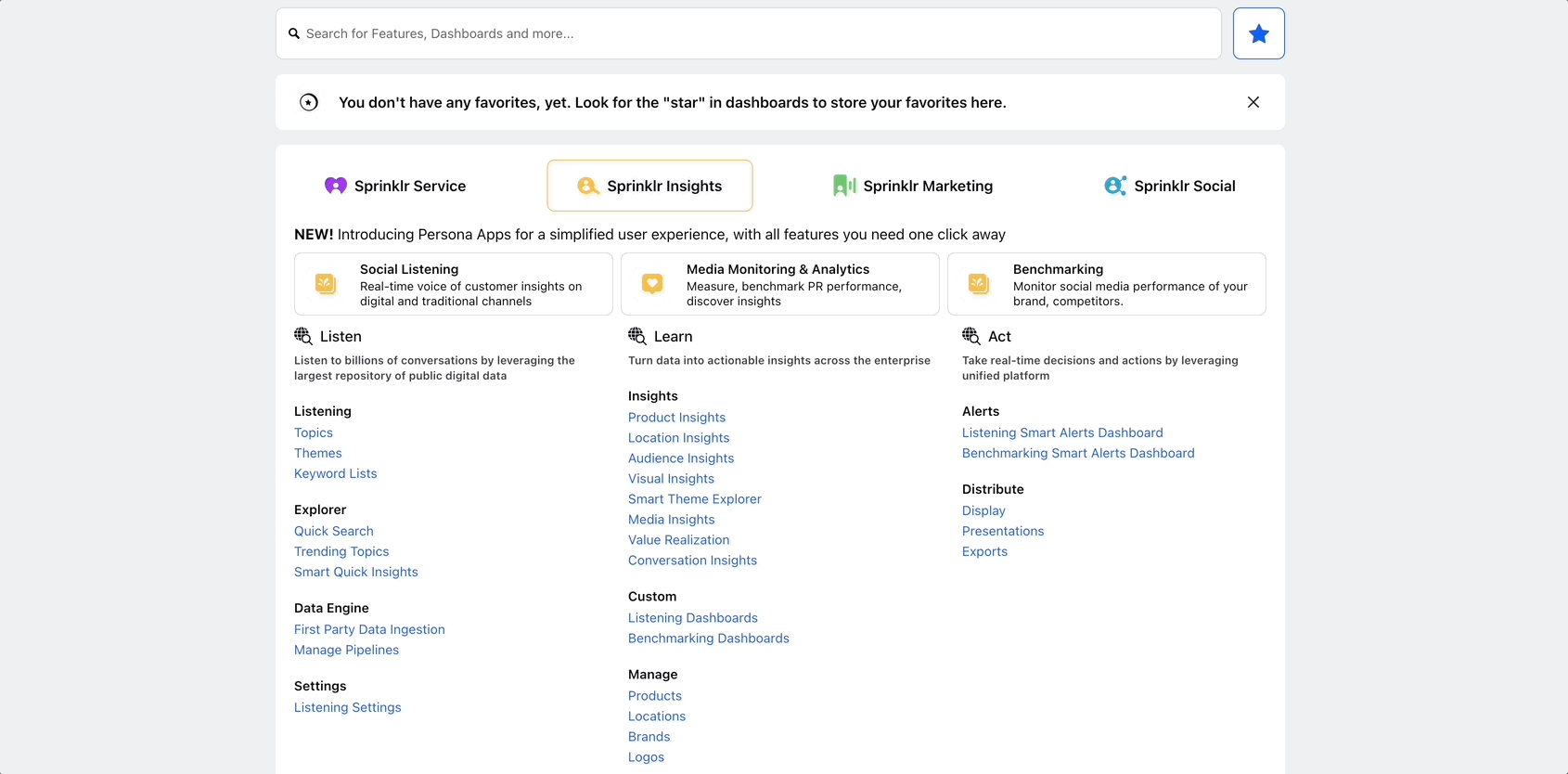Open Smart Theme Explorer
This screenshot has height=774, width=1568.
coord(695,499)
